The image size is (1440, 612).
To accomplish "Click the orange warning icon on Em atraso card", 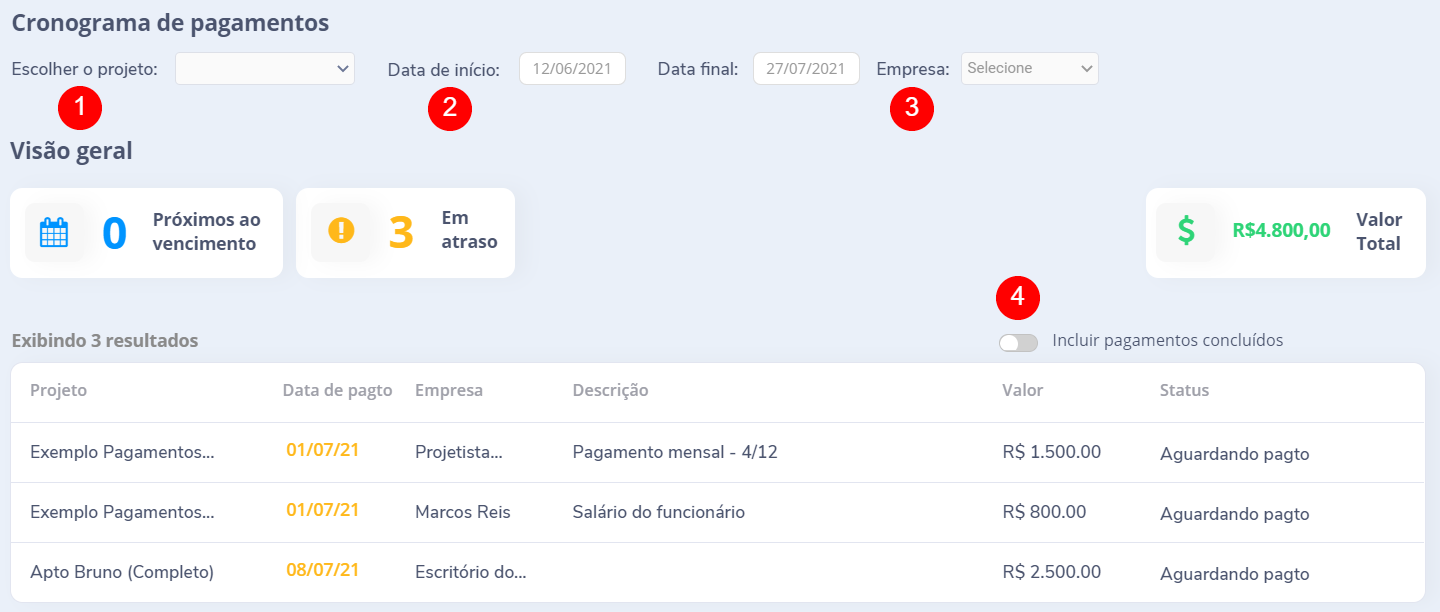I will [341, 231].
